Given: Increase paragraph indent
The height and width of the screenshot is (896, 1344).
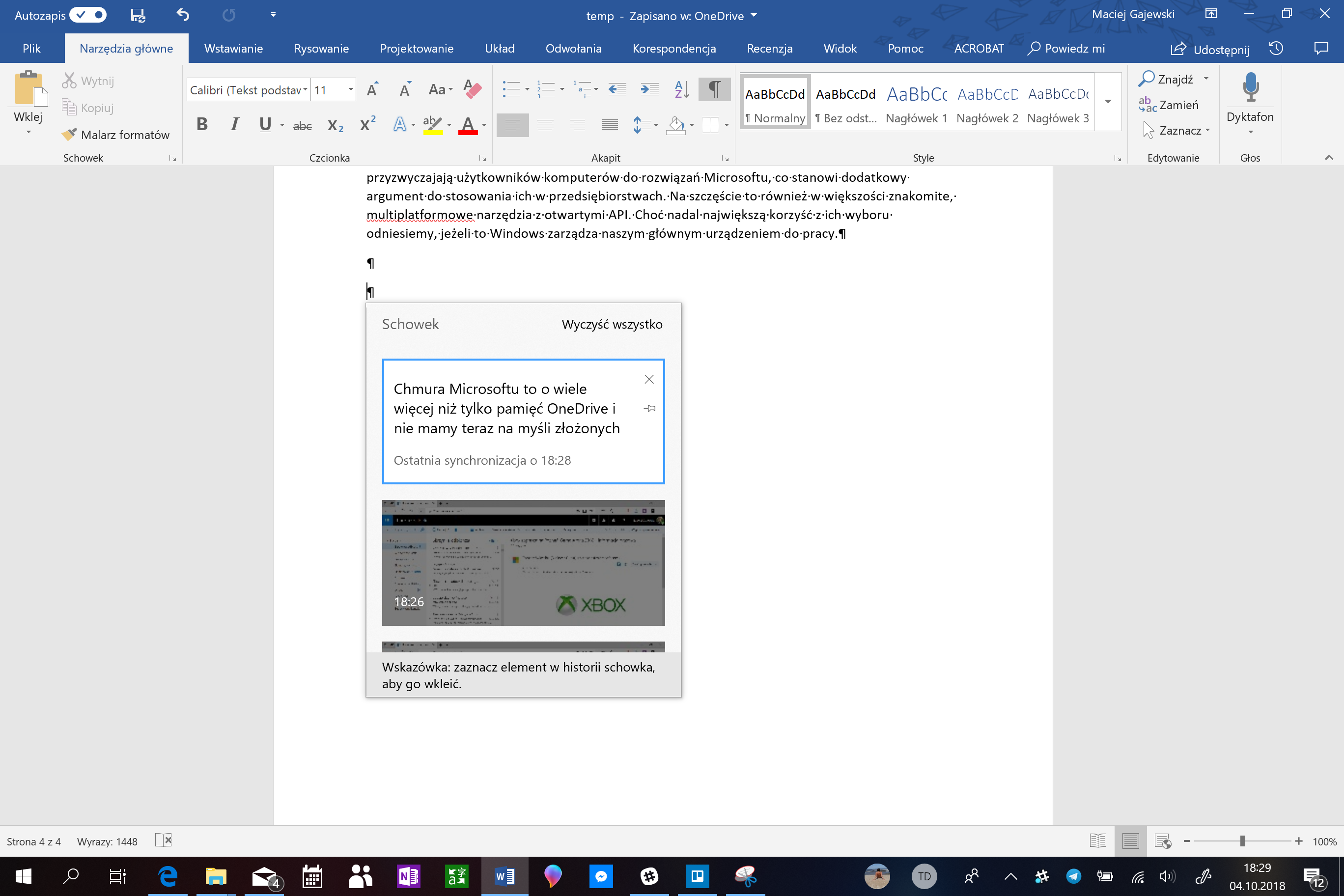Looking at the screenshot, I should coord(650,90).
